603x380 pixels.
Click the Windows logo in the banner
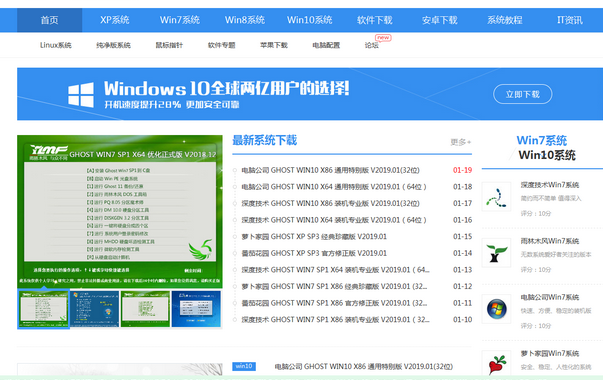pos(81,95)
